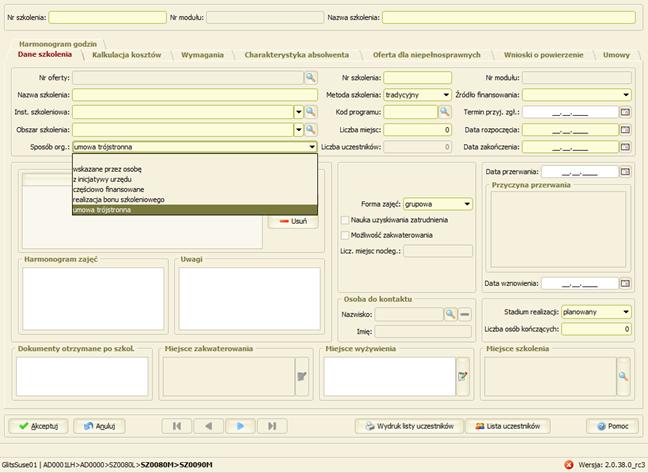Open calendar for Data rozpoczęcia

(x=625, y=130)
